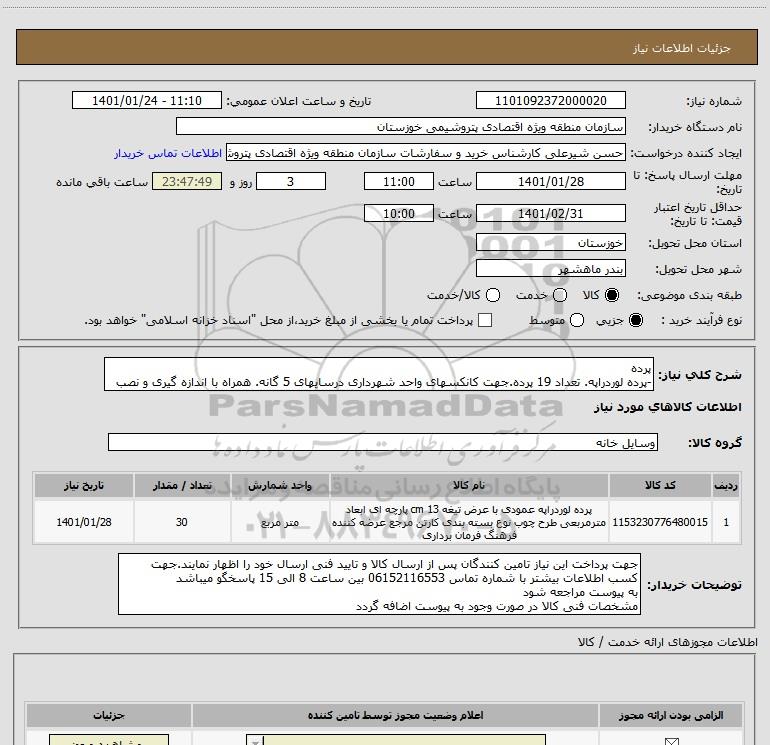Select the جزیی purchase type radio
This screenshot has width=770, height=745.
pos(635,320)
